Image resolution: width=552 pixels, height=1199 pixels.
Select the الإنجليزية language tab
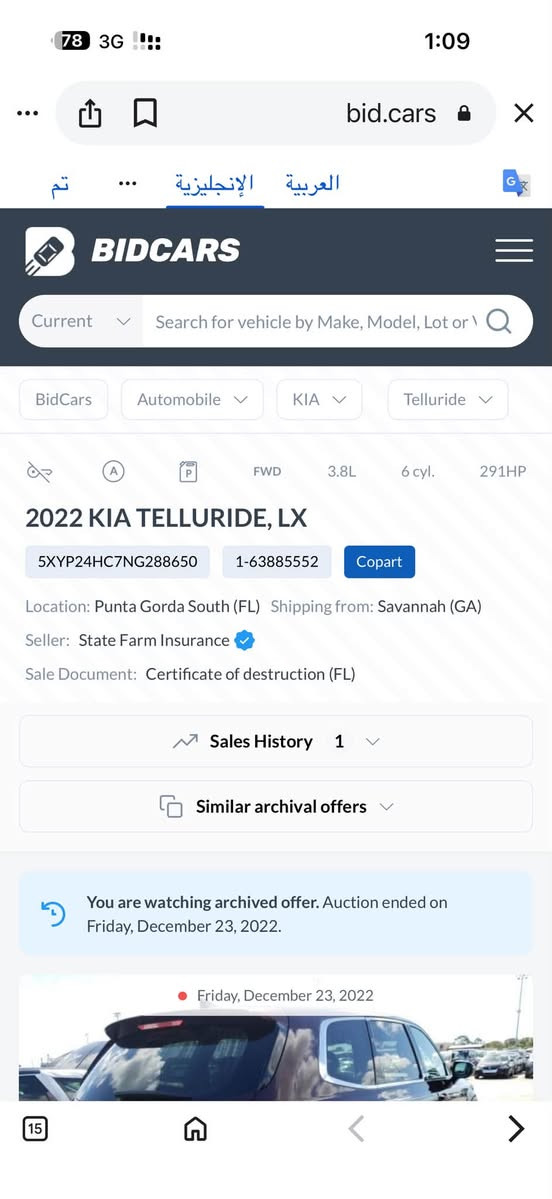(x=215, y=184)
